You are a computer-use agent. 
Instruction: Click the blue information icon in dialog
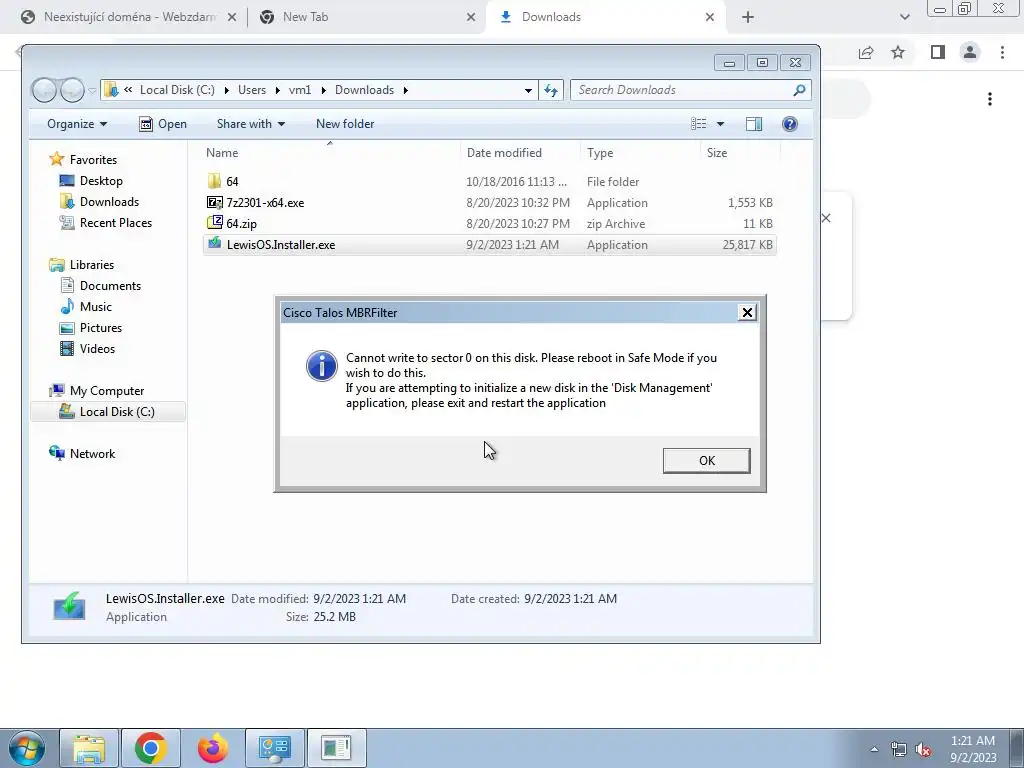coord(321,366)
